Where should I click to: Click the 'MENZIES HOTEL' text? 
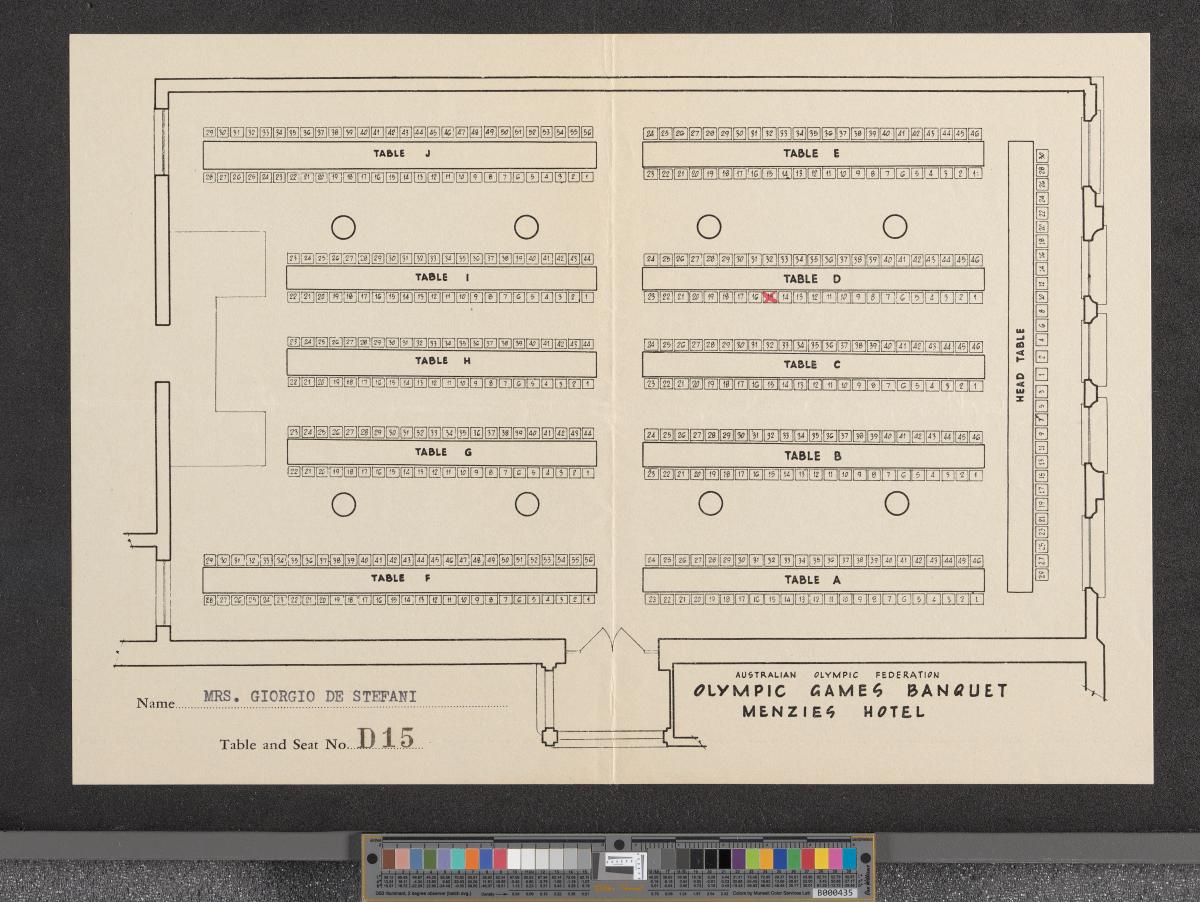[x=832, y=712]
